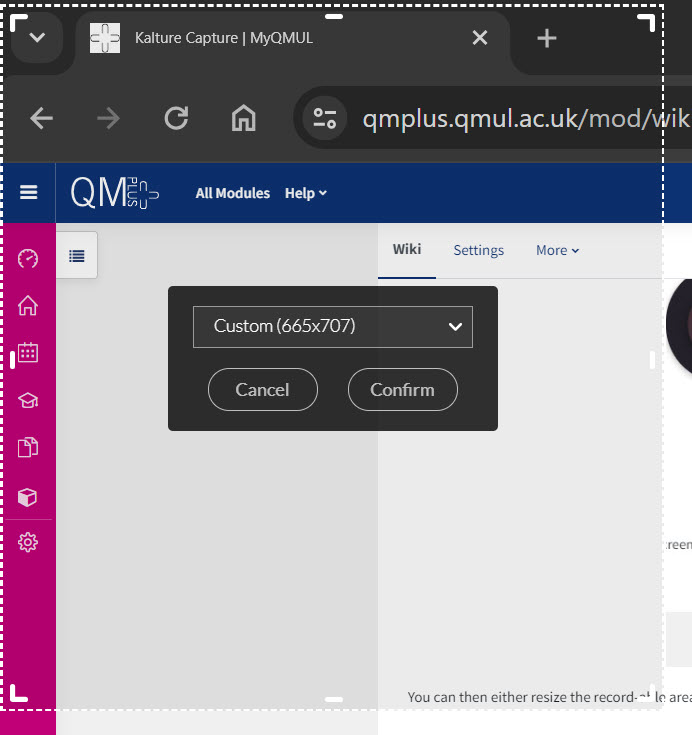Reload the current page
This screenshot has width=692, height=735.
tap(176, 118)
